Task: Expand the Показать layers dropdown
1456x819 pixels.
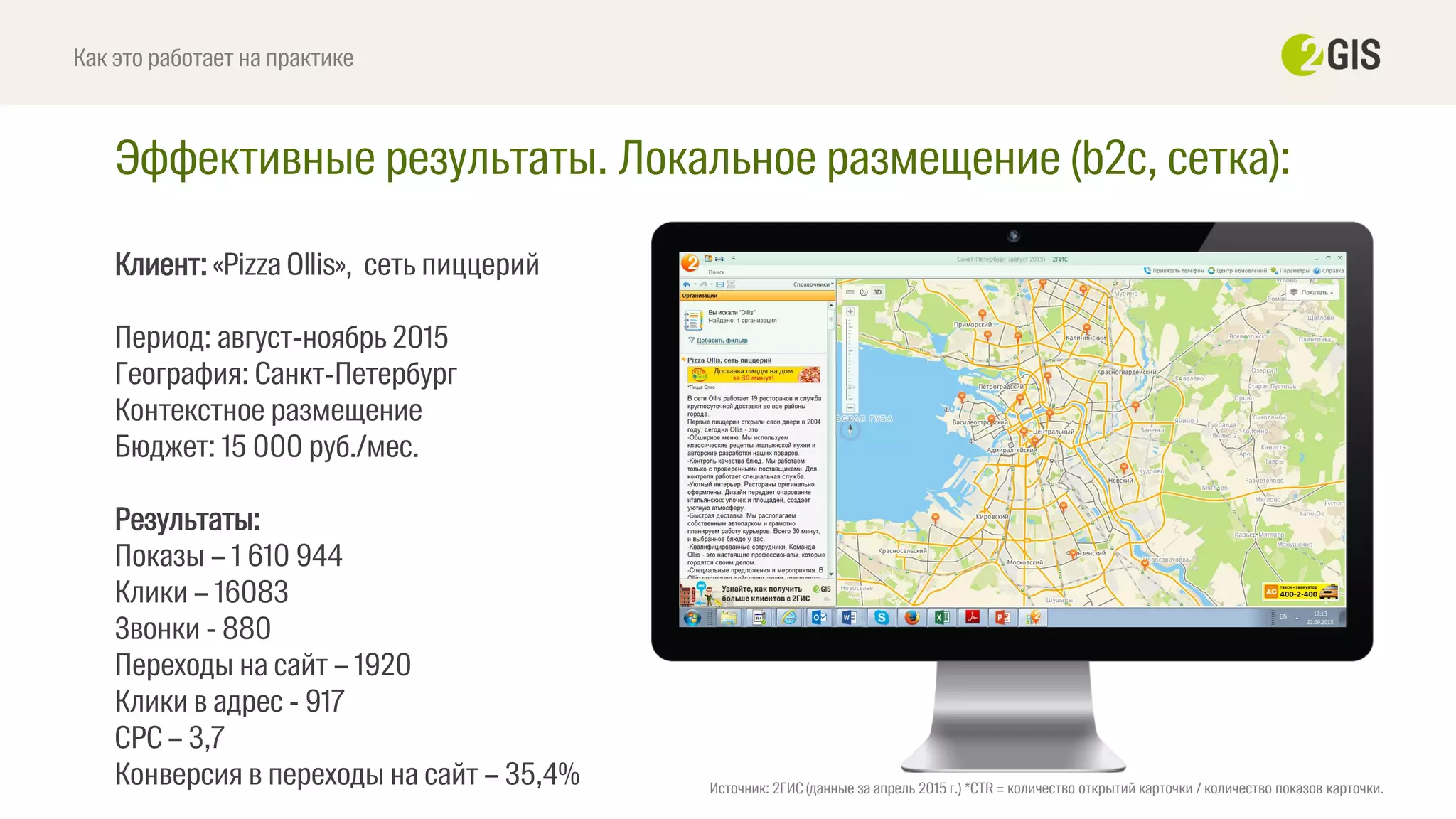Action: click(1313, 292)
